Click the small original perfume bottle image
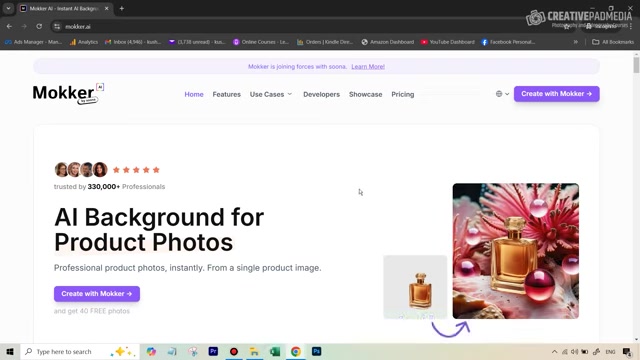Viewport: 640px width, 360px height. point(415,287)
